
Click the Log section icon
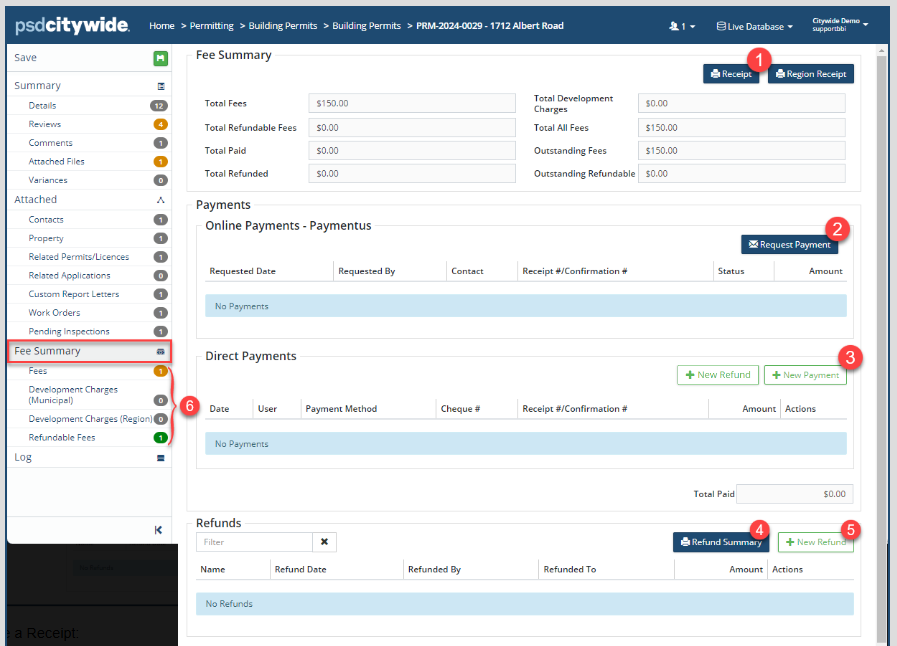(160, 458)
